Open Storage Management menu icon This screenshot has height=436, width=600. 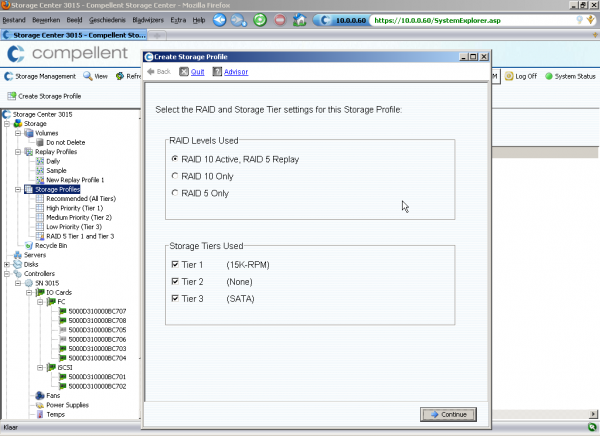click(x=40, y=76)
